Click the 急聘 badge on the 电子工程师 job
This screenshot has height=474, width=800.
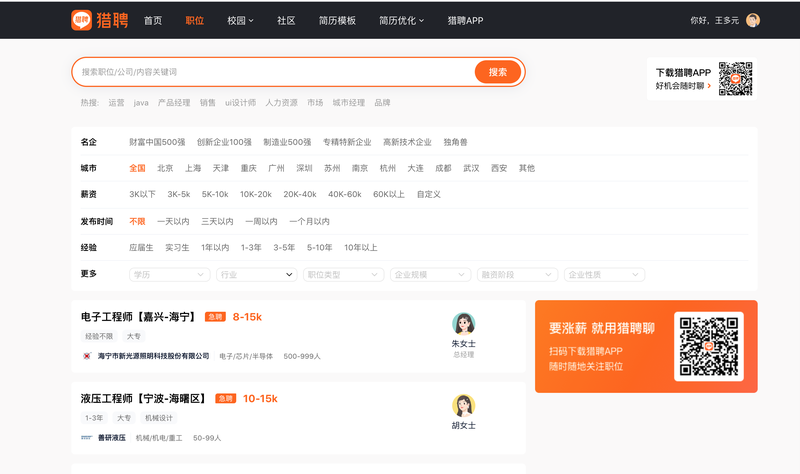215,317
